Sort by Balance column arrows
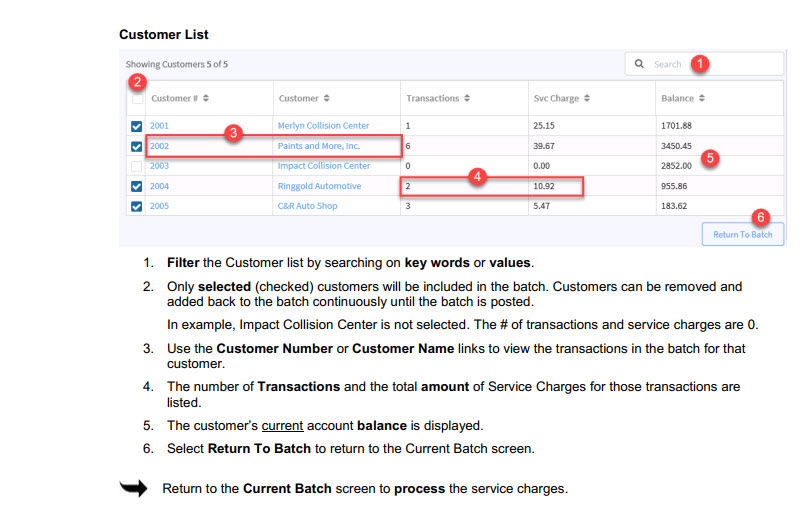The image size is (803, 509). (x=702, y=98)
